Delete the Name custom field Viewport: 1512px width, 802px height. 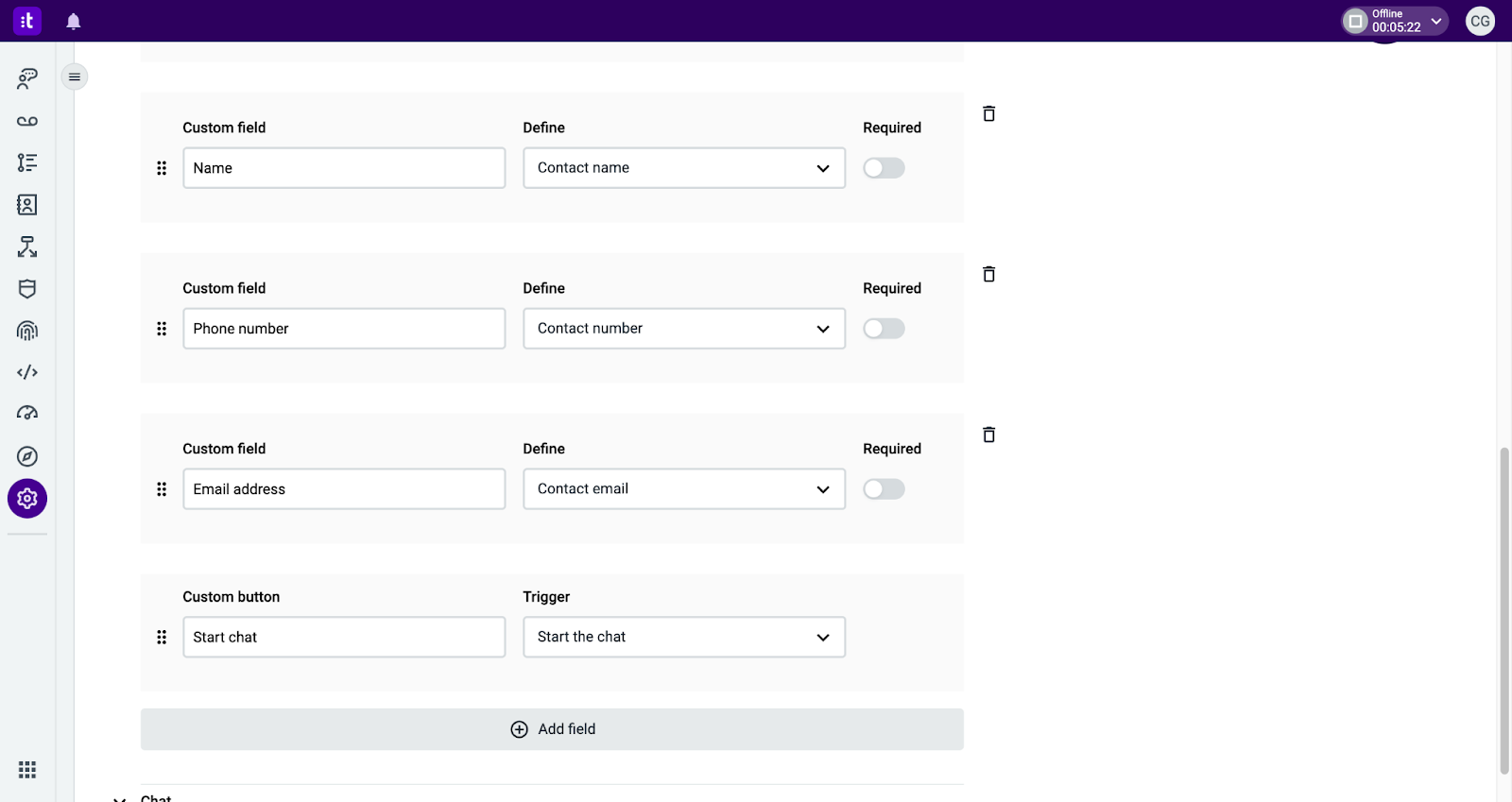pyautogui.click(x=988, y=113)
